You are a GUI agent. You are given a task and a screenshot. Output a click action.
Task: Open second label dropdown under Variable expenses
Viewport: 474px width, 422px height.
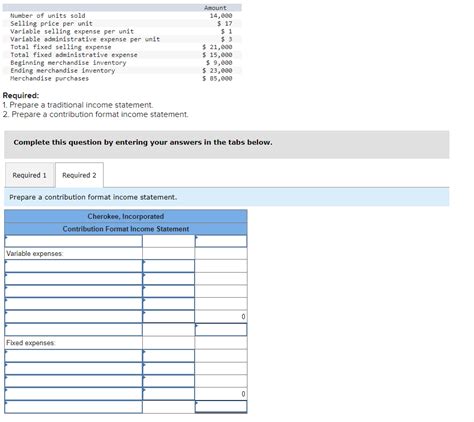pyautogui.click(x=73, y=279)
